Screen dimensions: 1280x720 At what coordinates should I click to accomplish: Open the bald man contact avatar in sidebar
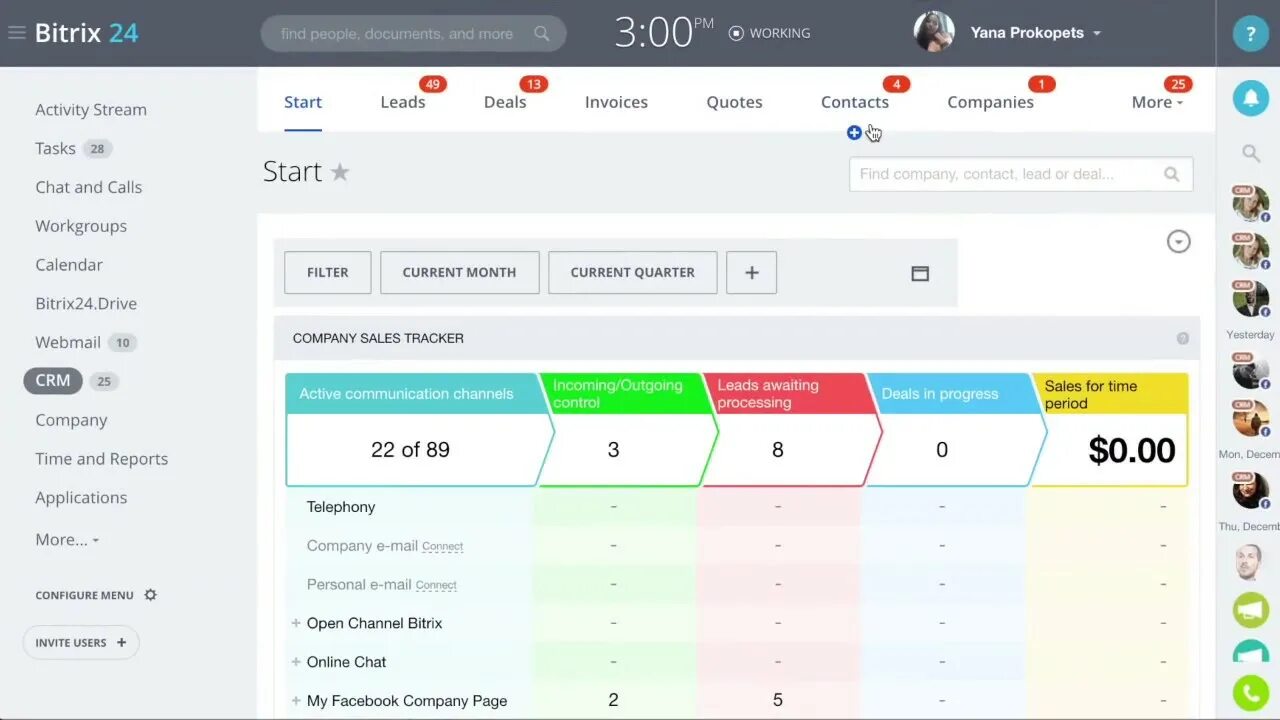coord(1249,562)
